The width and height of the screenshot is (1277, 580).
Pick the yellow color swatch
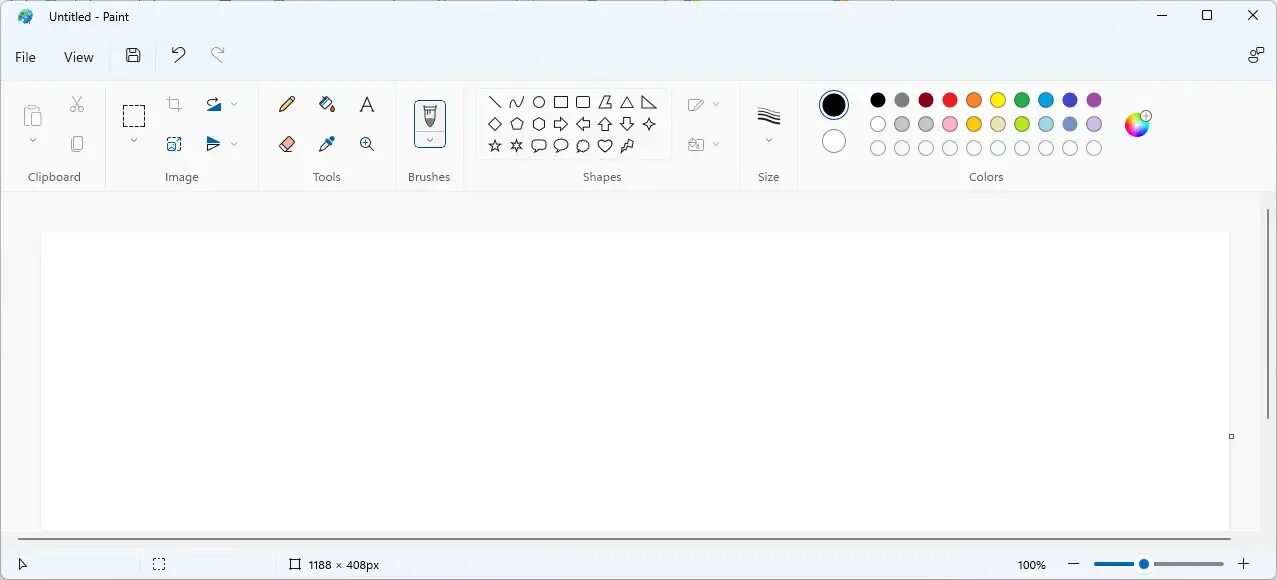[x=998, y=100]
